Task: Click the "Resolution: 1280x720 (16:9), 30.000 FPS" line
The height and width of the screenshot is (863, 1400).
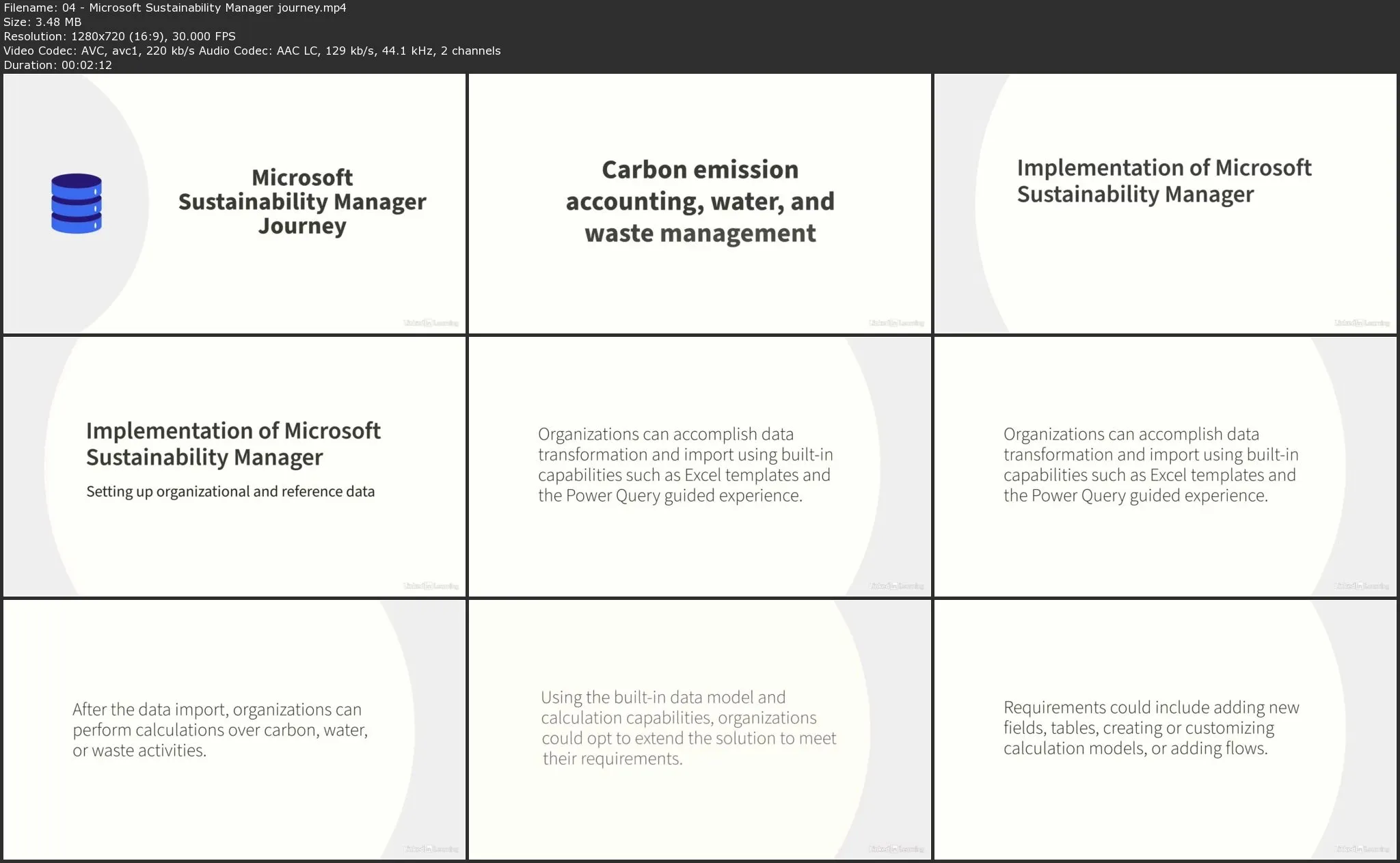Action: pyautogui.click(x=120, y=36)
